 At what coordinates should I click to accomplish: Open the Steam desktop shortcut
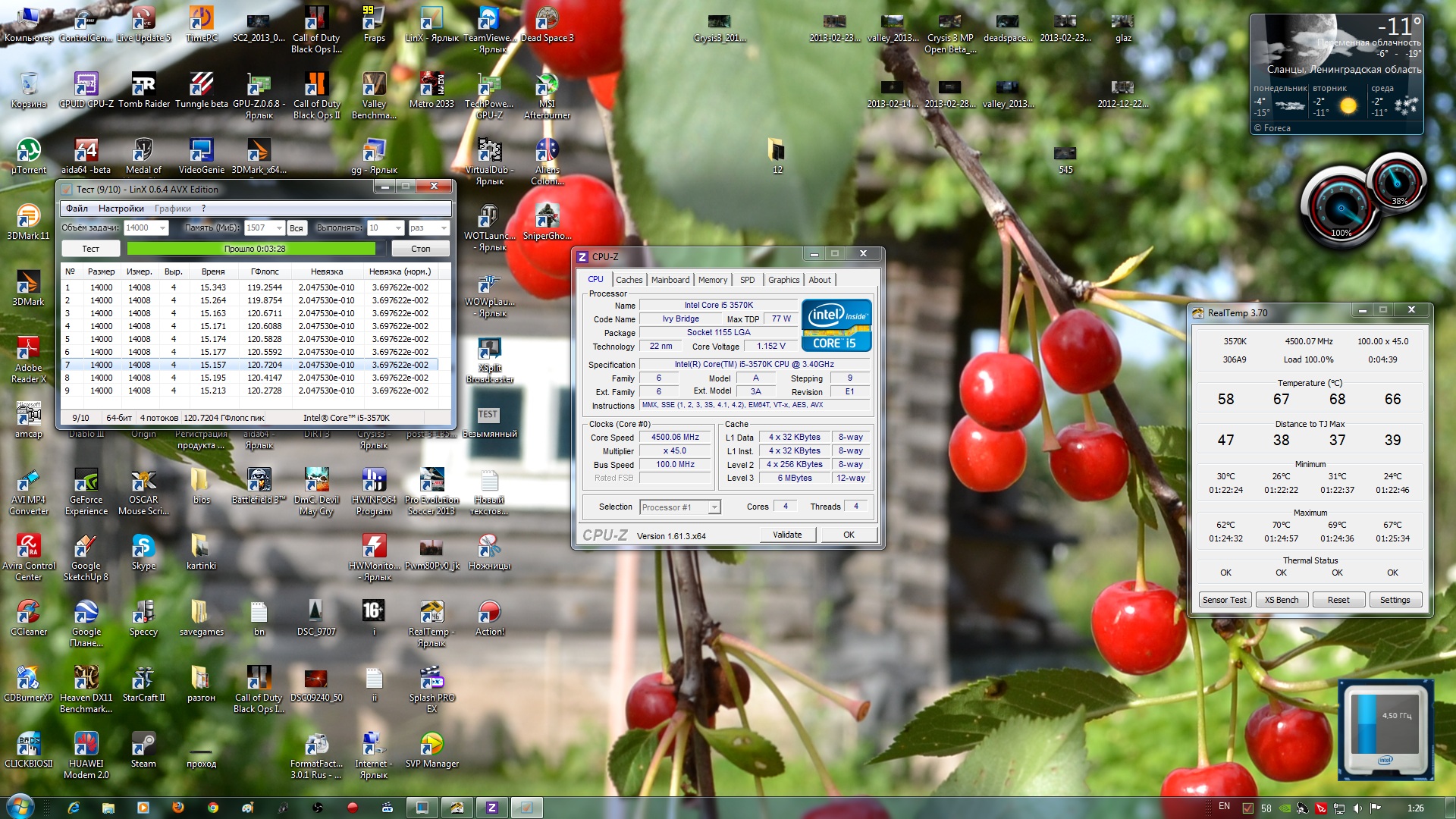tap(143, 745)
